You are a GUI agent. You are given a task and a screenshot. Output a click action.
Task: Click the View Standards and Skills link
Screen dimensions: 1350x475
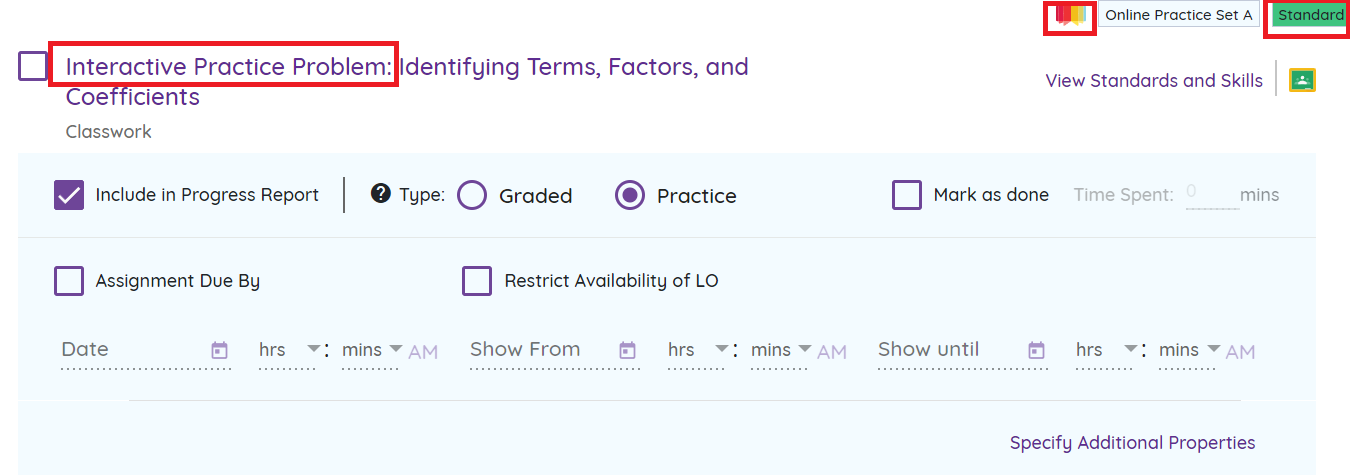[x=1154, y=81]
